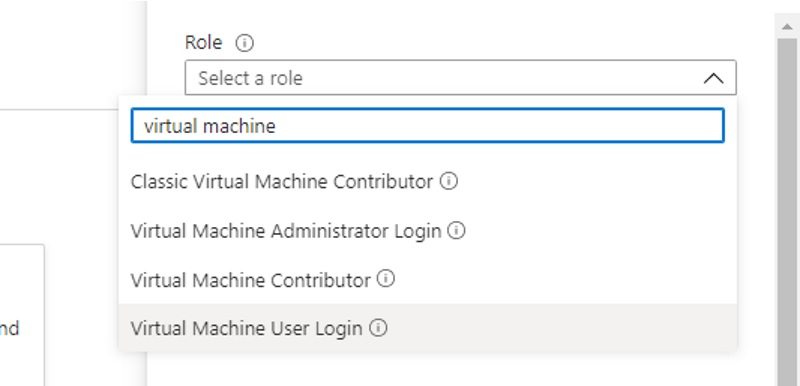Click the info icon next to Role label
This screenshot has width=800, height=386.
pyautogui.click(x=244, y=43)
